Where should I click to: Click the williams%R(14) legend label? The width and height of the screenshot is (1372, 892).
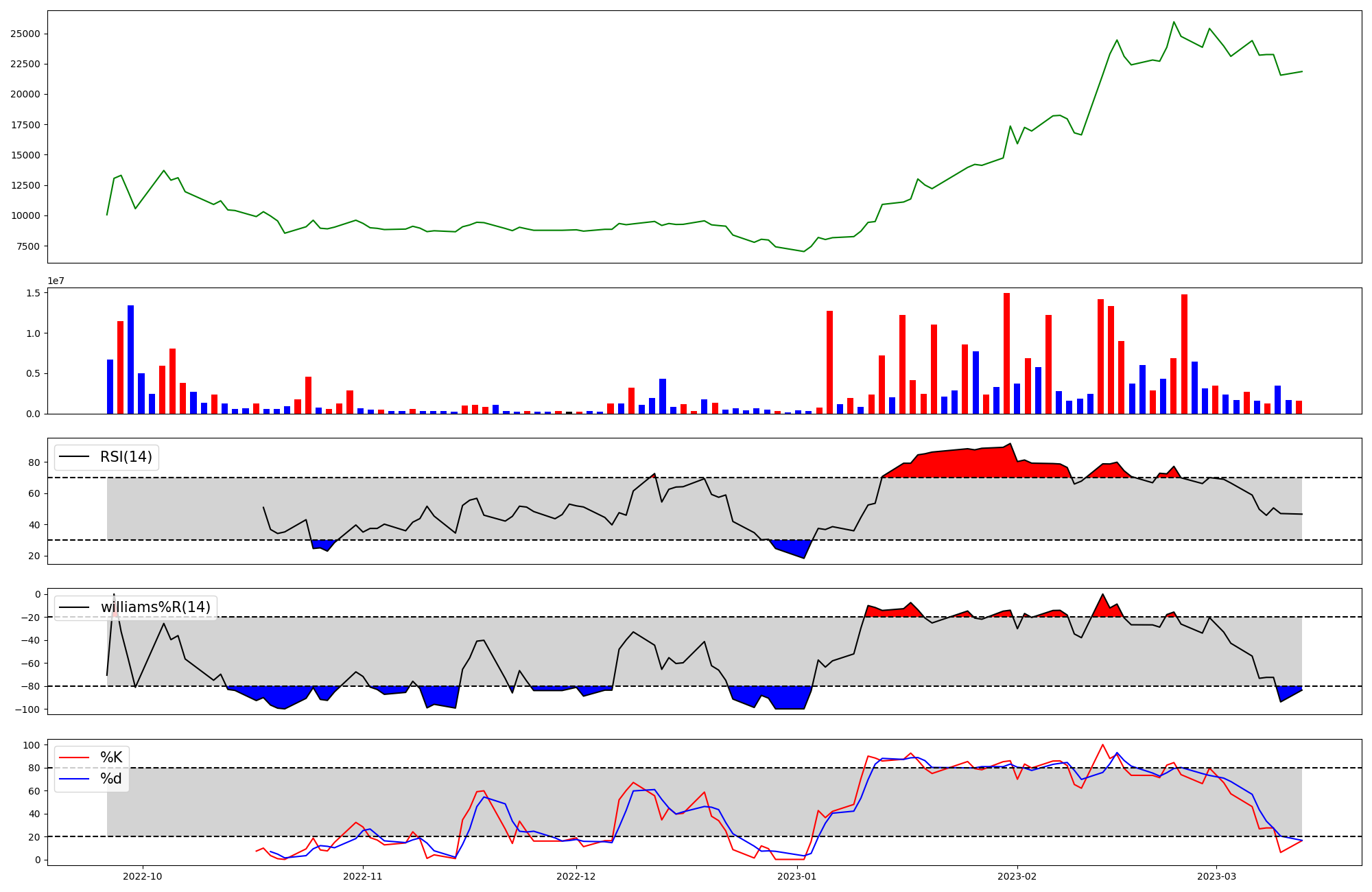pos(156,607)
